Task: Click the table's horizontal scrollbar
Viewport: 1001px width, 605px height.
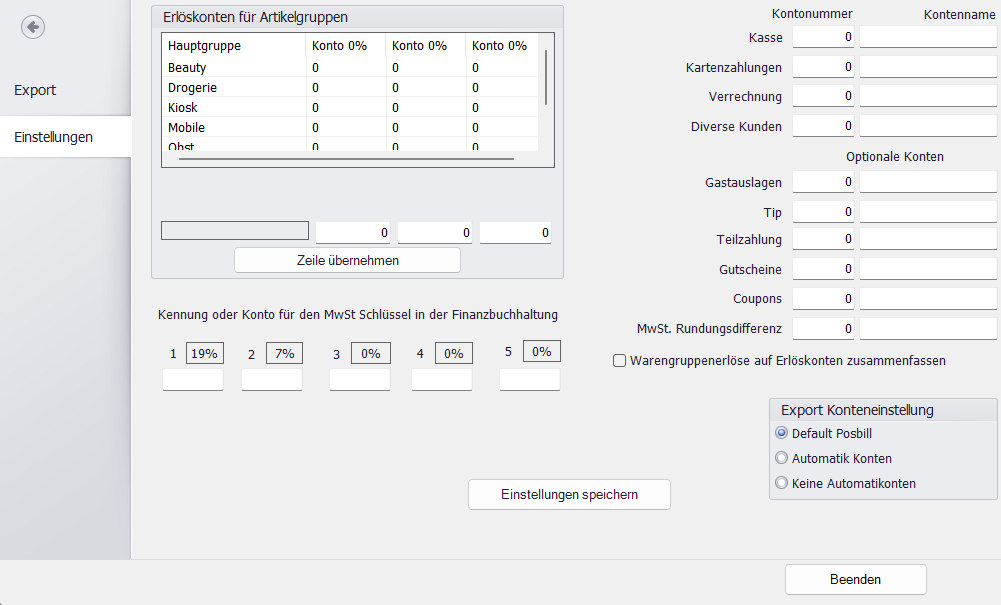Action: coord(346,158)
